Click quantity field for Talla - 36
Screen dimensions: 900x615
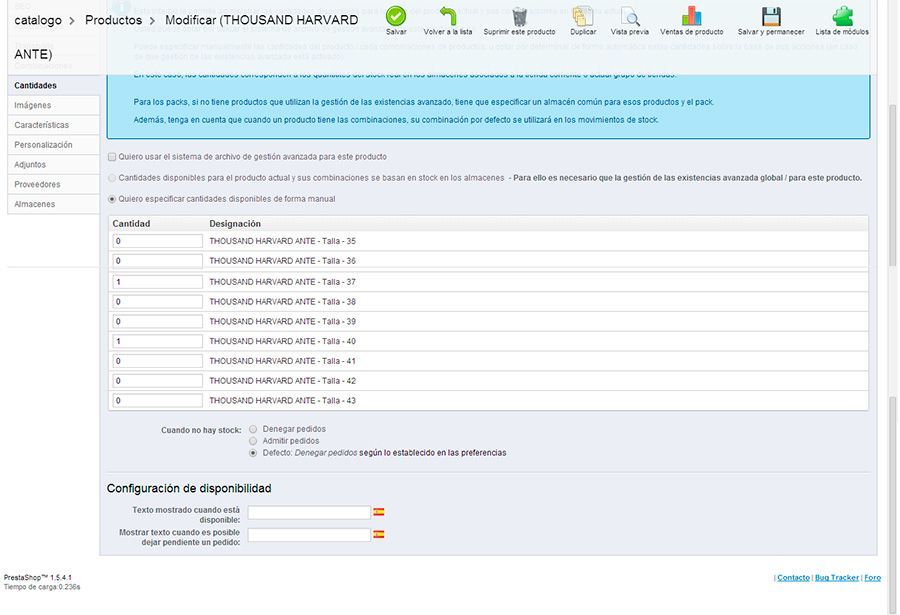tap(157, 261)
